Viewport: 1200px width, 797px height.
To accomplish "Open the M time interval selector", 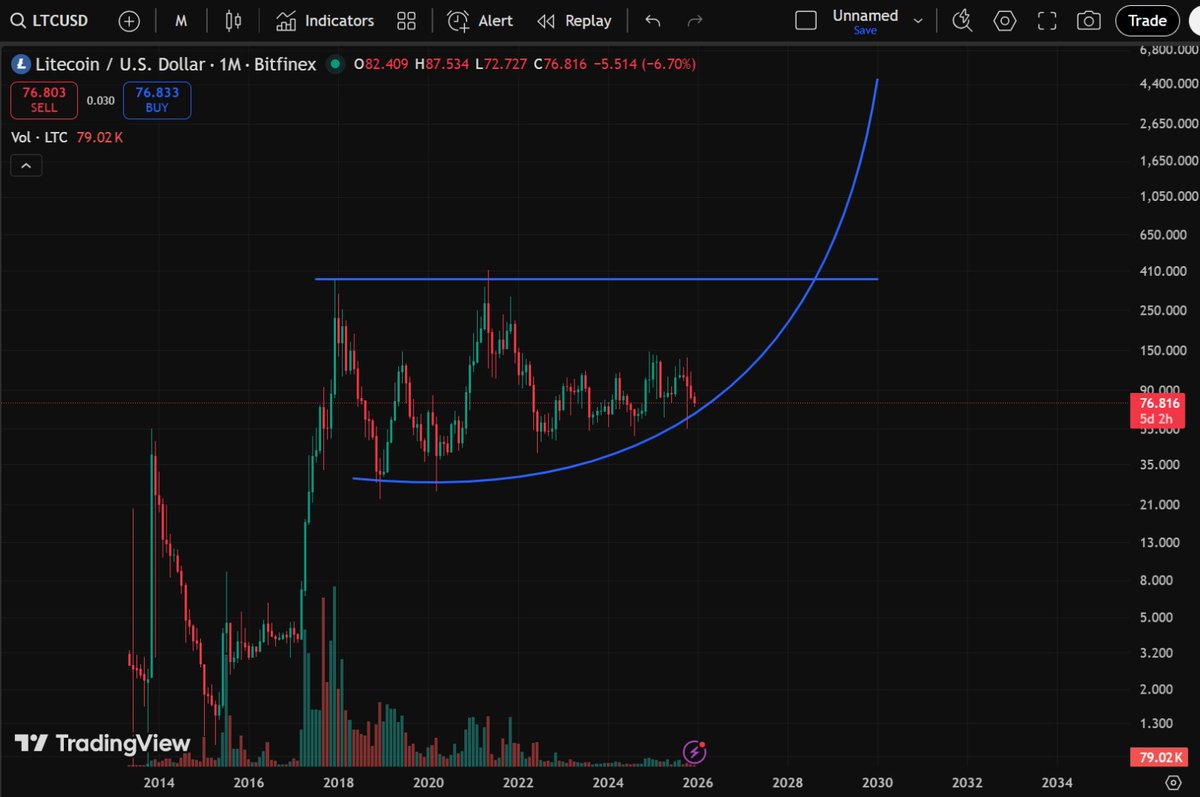I will (x=181, y=21).
